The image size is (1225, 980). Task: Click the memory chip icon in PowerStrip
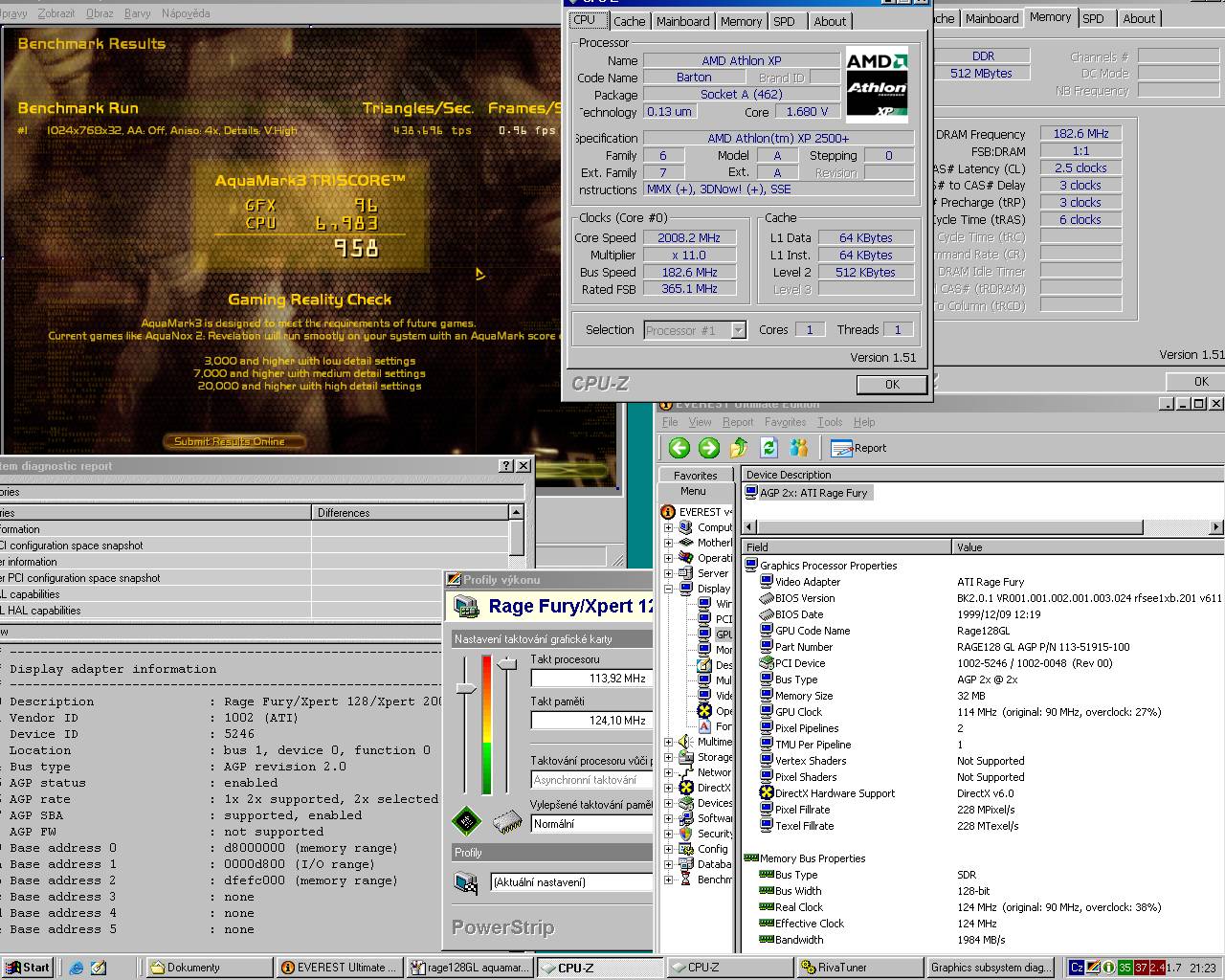(x=507, y=821)
